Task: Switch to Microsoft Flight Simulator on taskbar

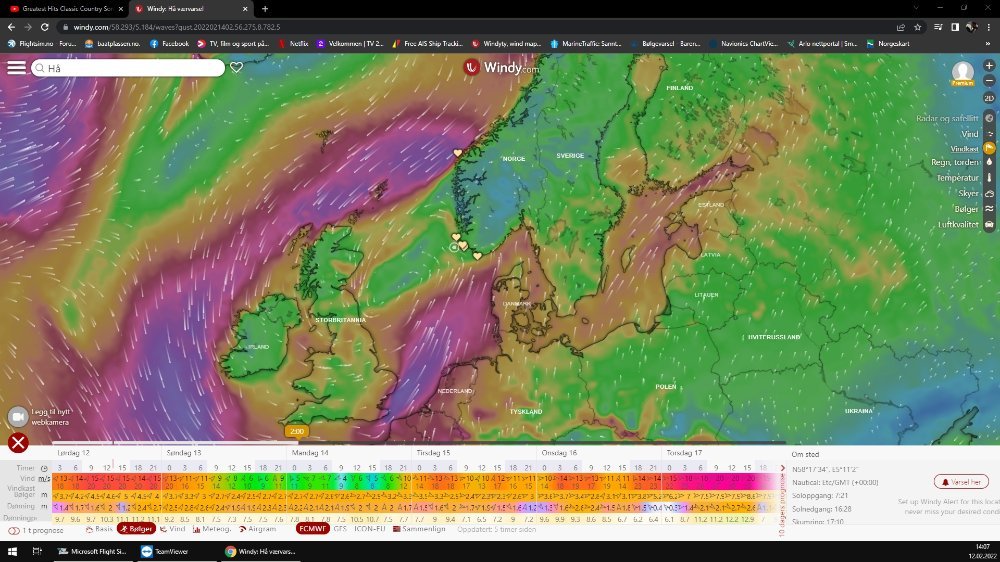Action: click(92, 551)
